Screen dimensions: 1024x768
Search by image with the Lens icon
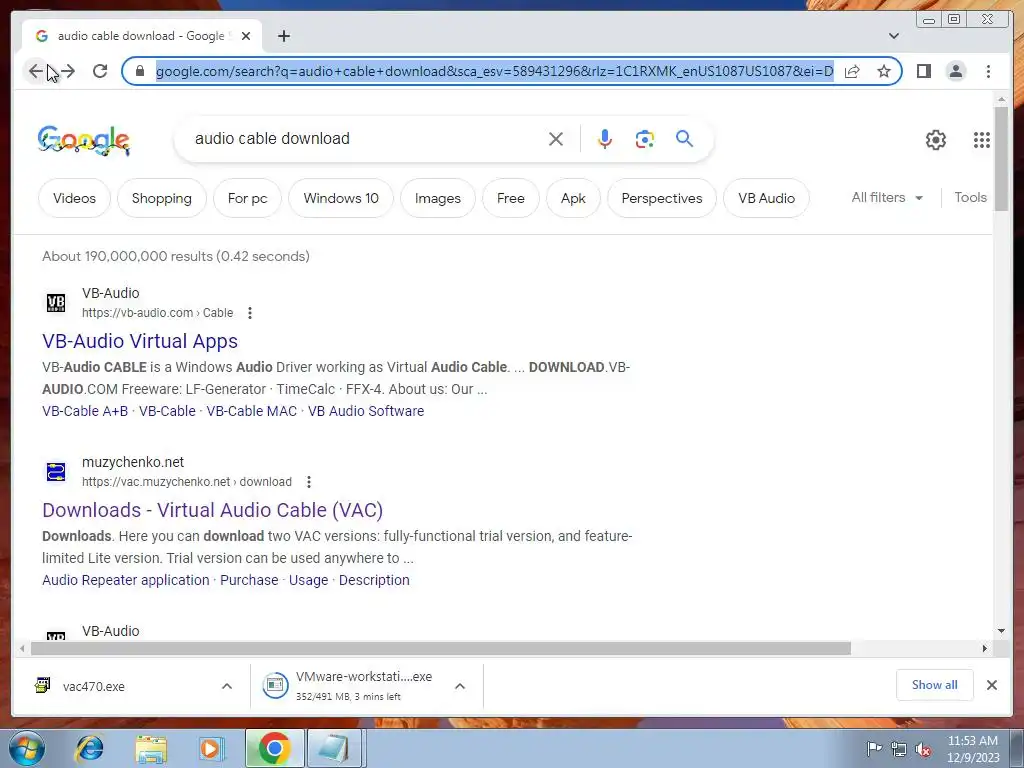(x=645, y=139)
